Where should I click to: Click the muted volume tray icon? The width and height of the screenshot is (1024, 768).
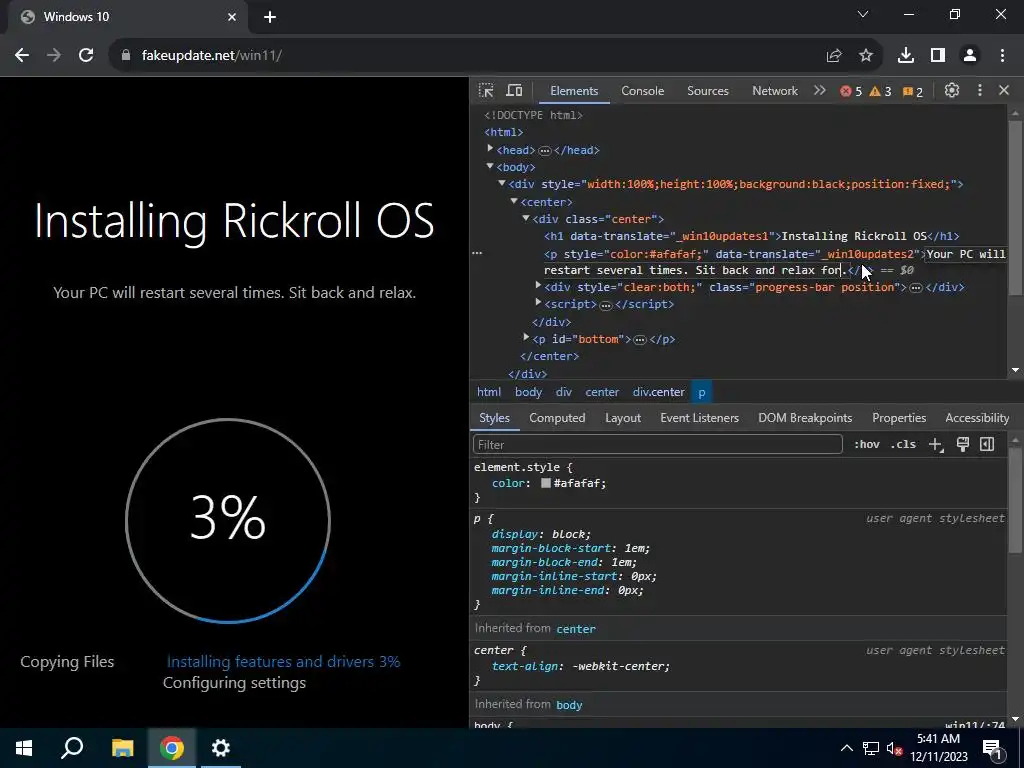click(894, 748)
